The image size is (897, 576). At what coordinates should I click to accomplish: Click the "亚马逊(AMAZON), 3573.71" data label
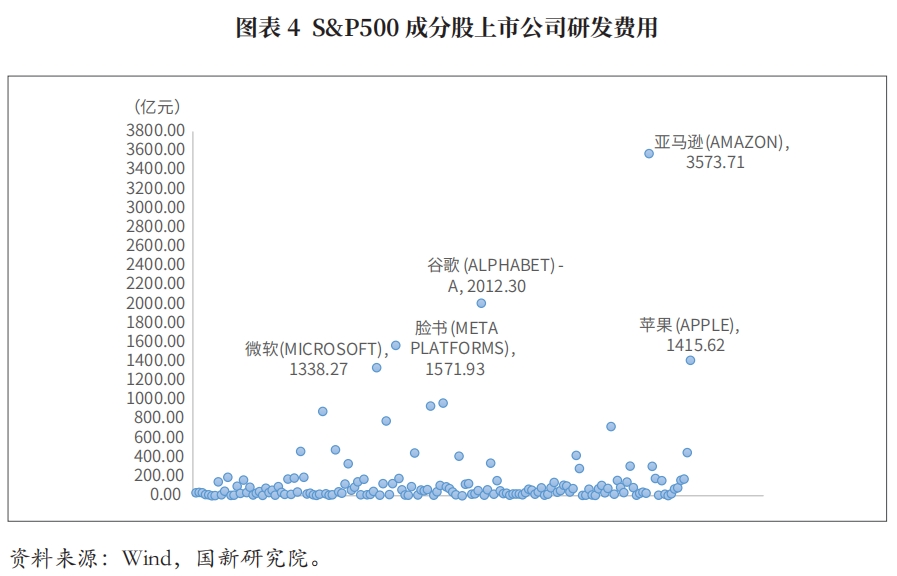(x=722, y=152)
